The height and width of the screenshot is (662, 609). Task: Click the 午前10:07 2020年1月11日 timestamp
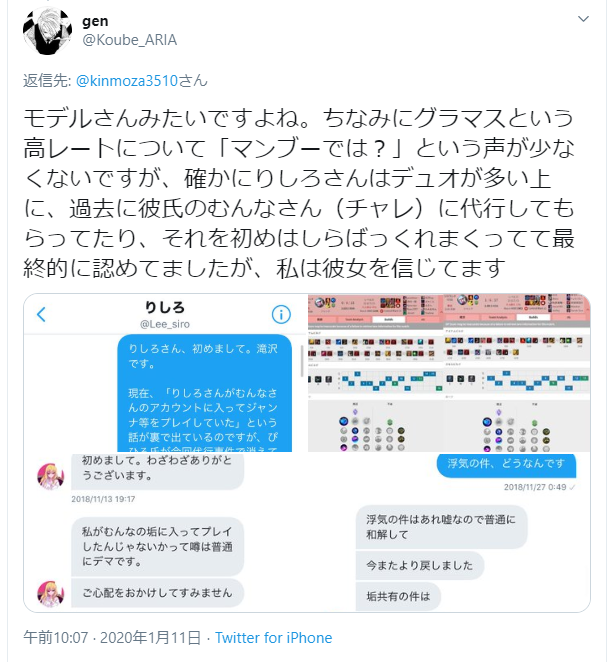point(112,638)
